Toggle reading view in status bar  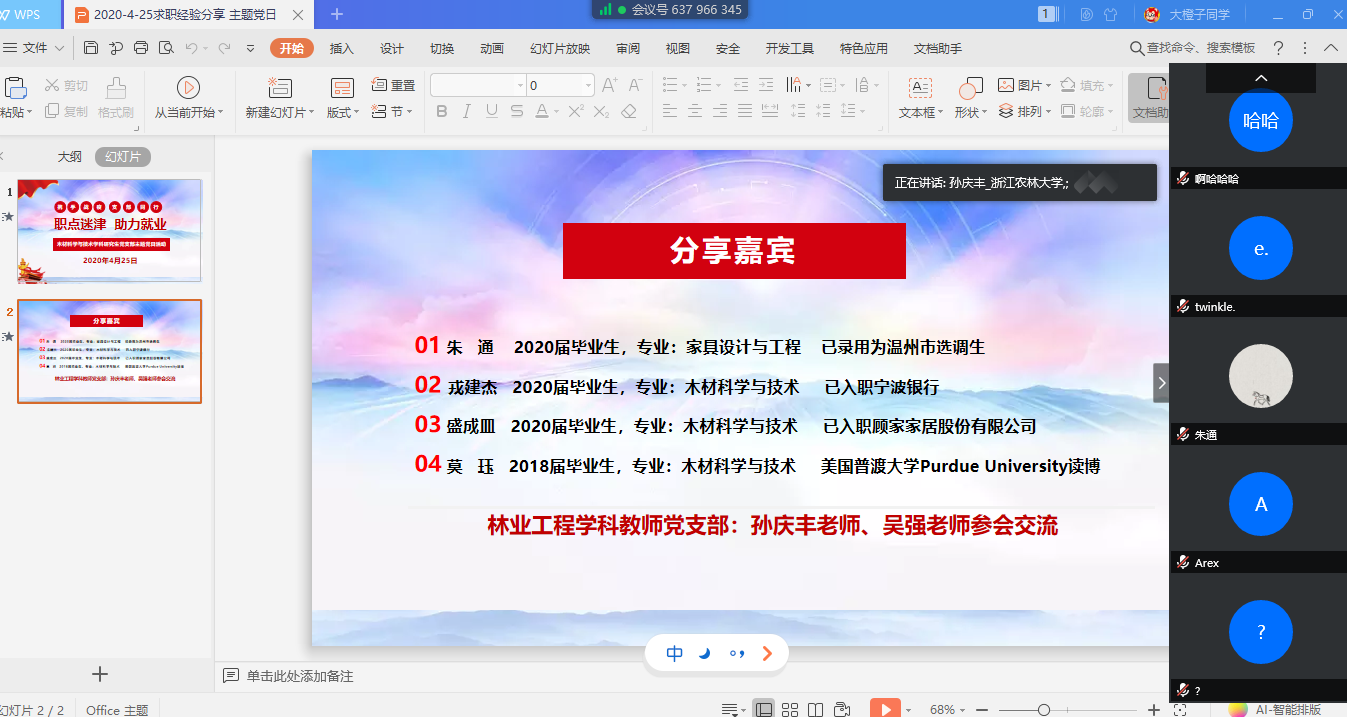tap(816, 710)
